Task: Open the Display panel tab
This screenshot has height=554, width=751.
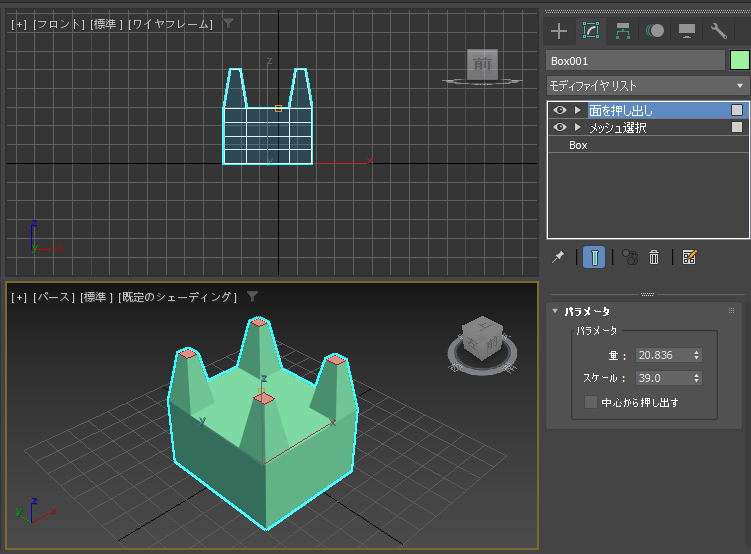Action: [x=687, y=31]
